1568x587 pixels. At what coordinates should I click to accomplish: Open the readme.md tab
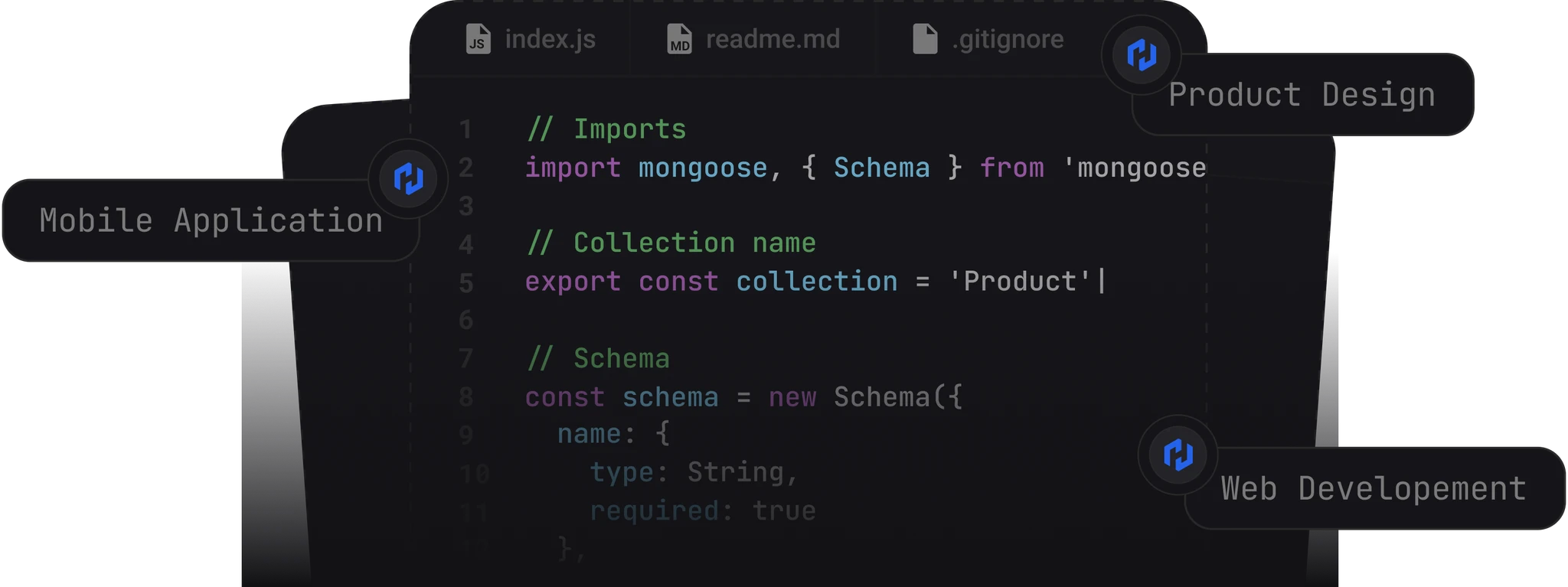tap(772, 39)
